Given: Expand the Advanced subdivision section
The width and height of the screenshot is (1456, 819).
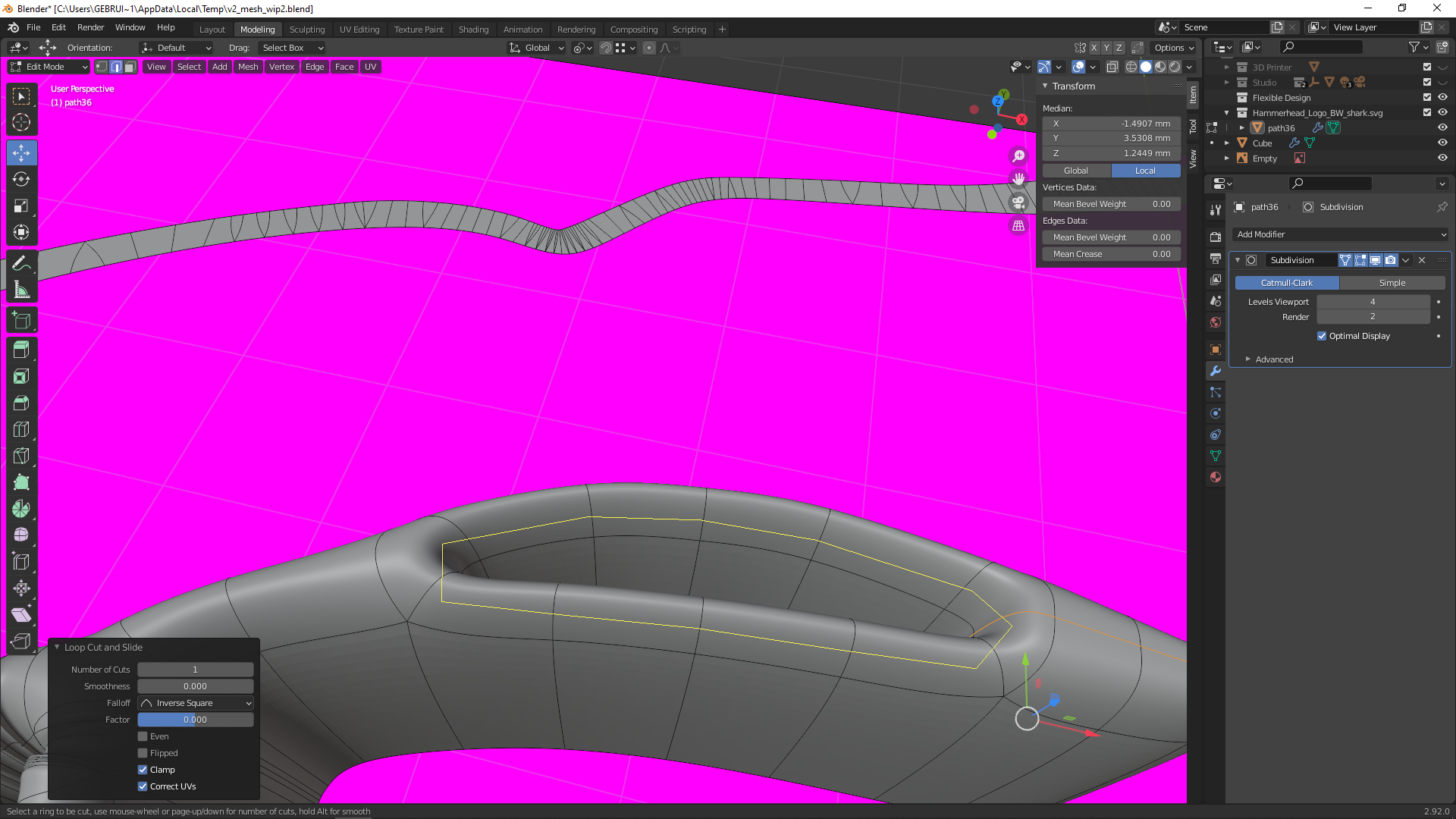Looking at the screenshot, I should (x=1274, y=359).
